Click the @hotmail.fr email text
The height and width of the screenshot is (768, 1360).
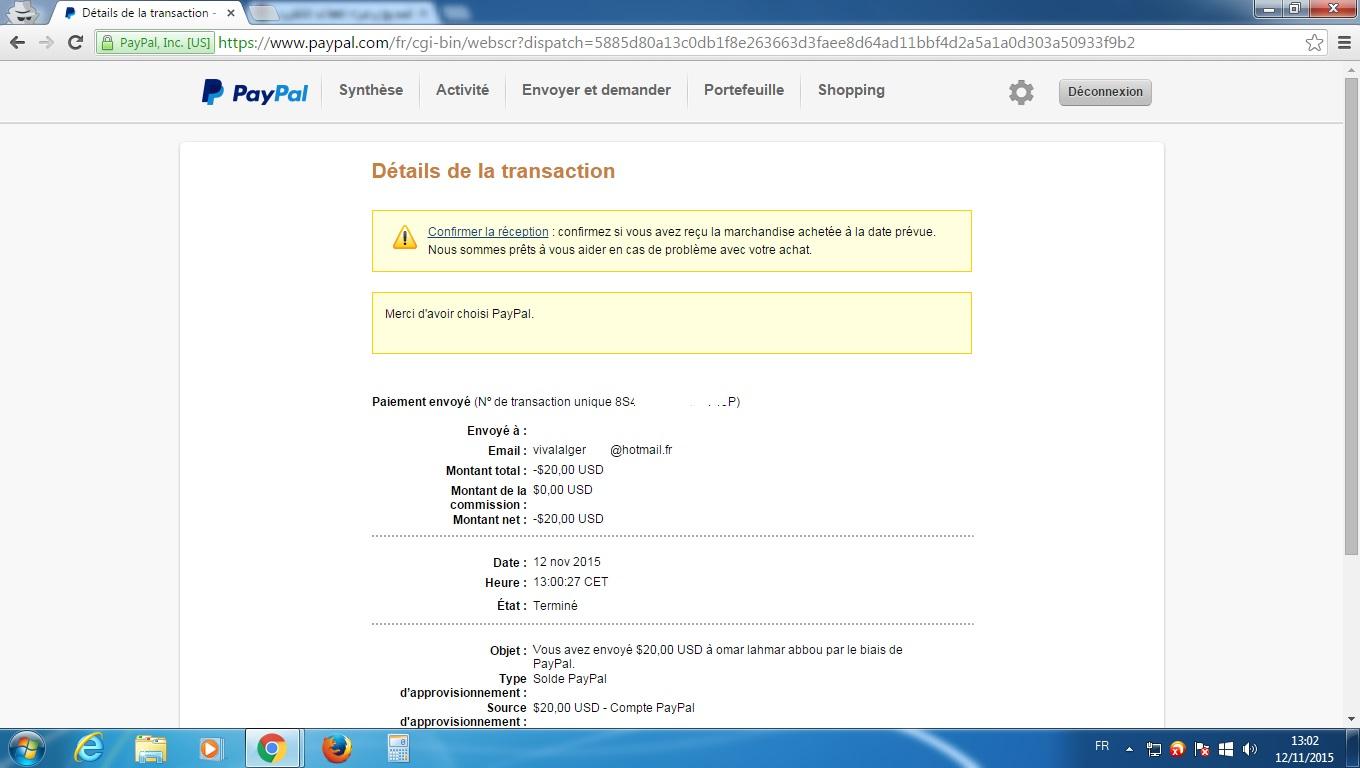pyautogui.click(x=641, y=450)
